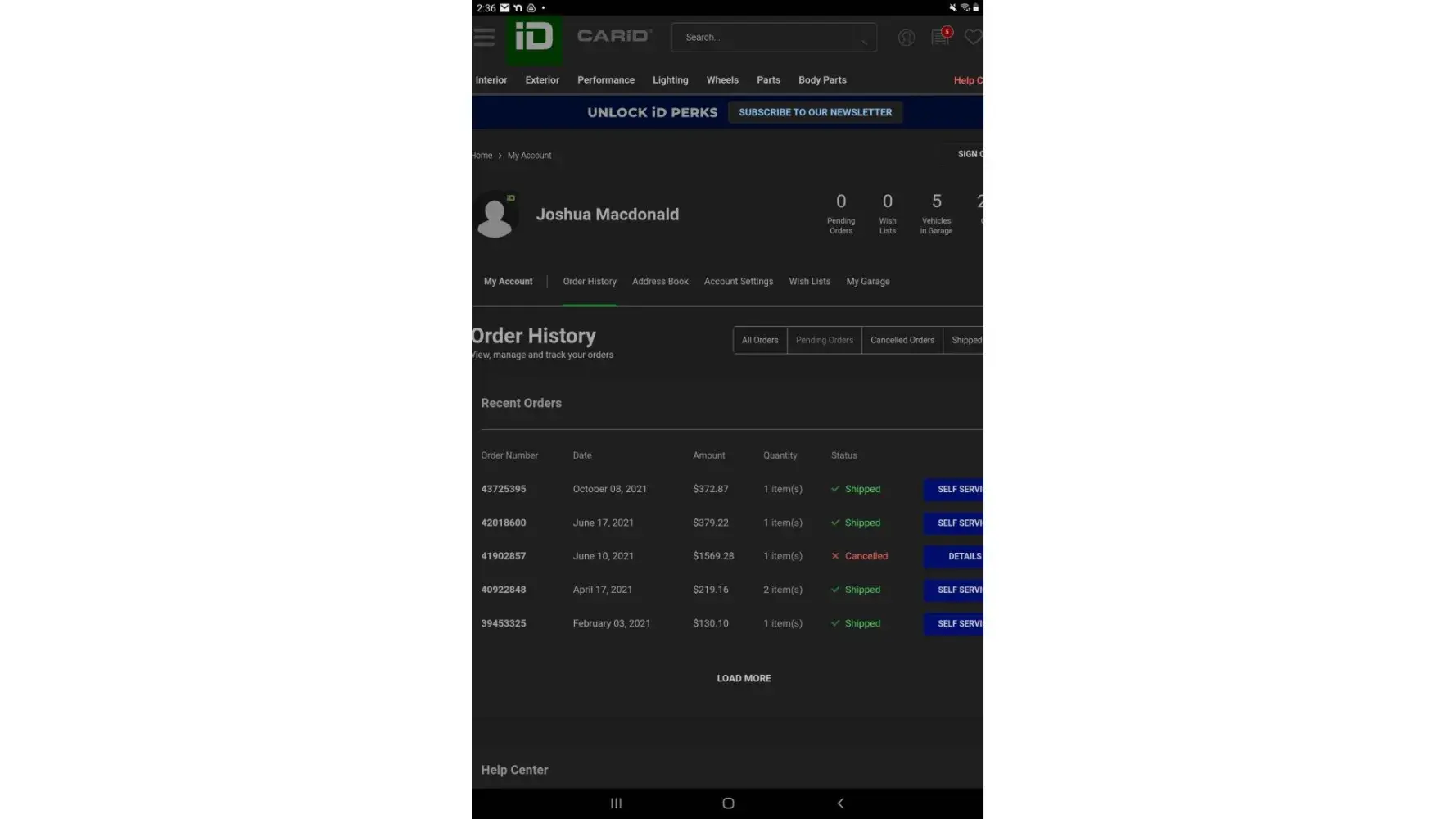Select the Order History tab
The width and height of the screenshot is (1456, 819).
point(590,282)
